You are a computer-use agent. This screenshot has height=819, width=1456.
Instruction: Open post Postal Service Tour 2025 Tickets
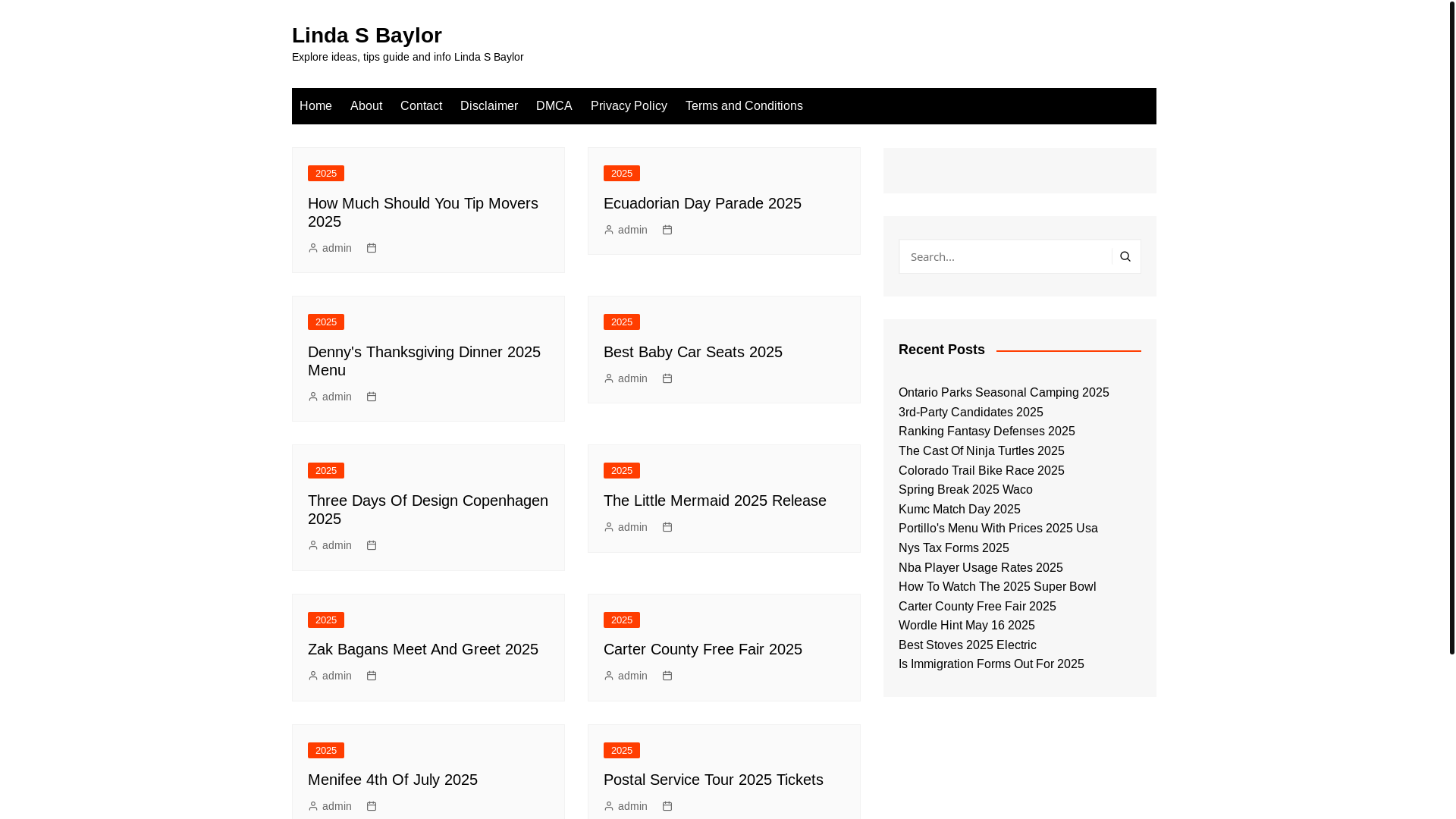(x=714, y=780)
